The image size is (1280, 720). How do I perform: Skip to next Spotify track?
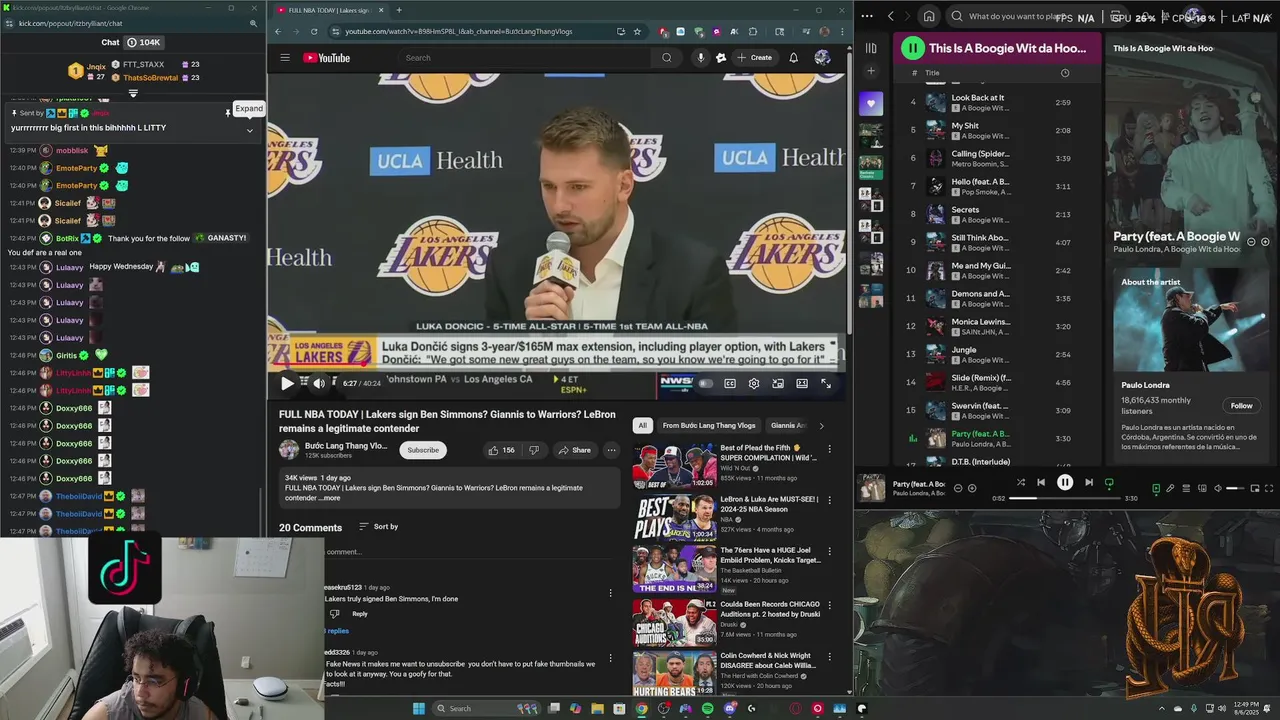[1089, 482]
